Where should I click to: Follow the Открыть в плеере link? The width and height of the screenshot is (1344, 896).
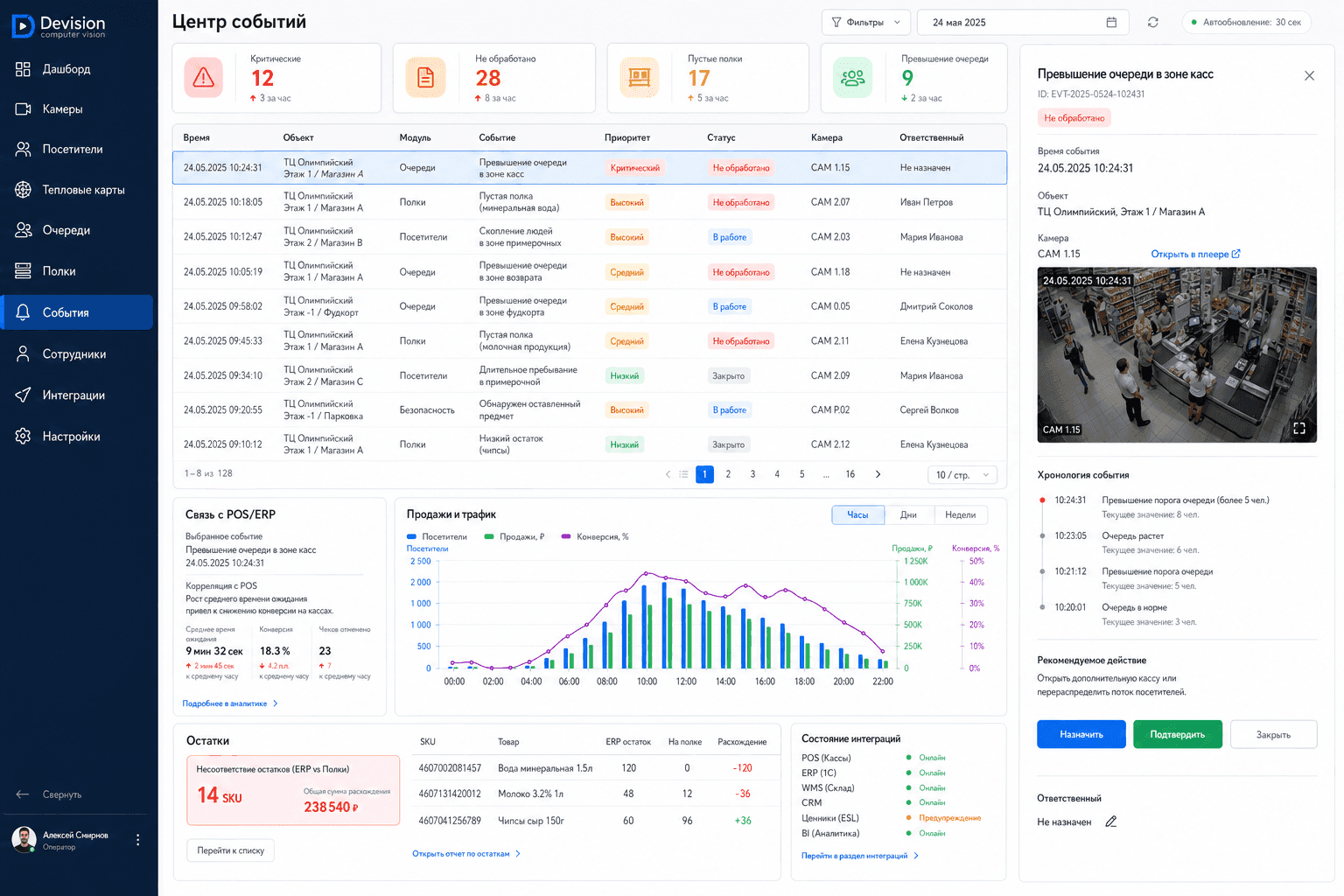(1195, 254)
